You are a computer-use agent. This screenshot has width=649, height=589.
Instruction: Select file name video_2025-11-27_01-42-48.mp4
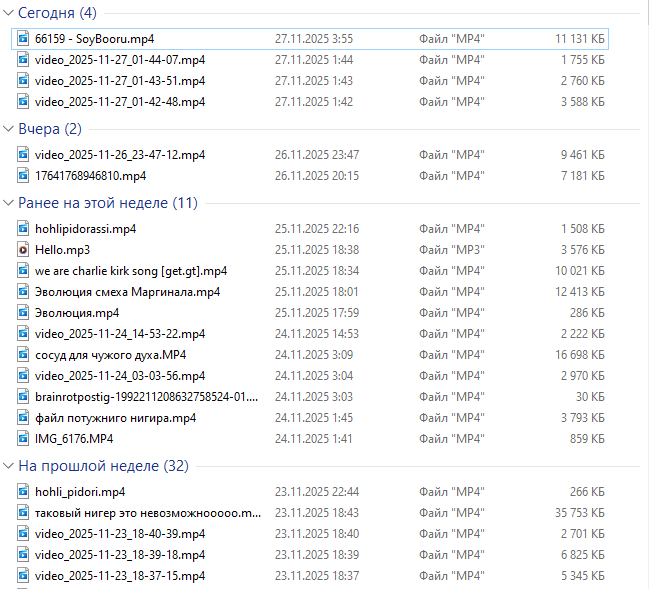[x=120, y=101]
